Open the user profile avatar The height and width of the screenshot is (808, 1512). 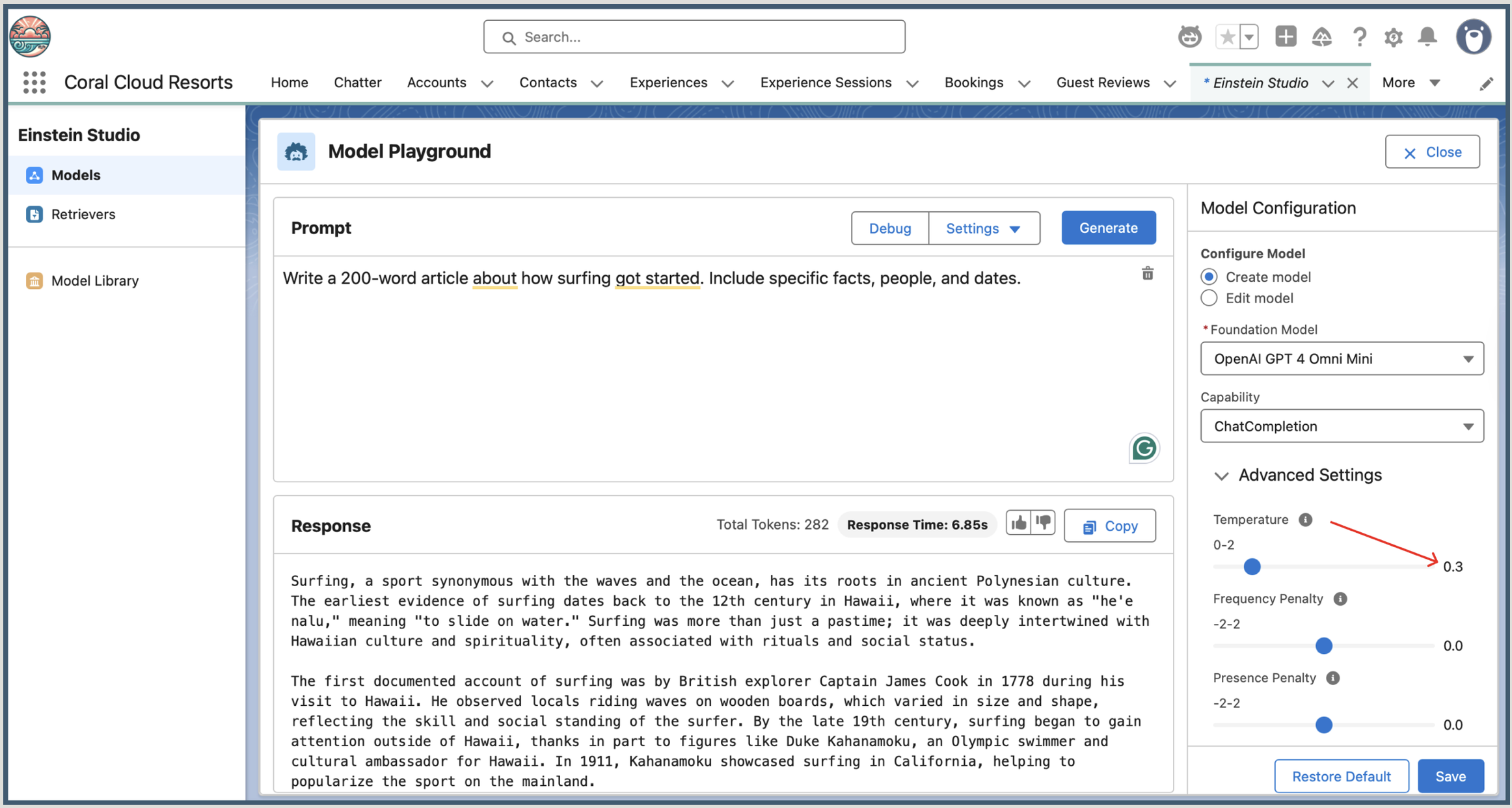(1473, 37)
